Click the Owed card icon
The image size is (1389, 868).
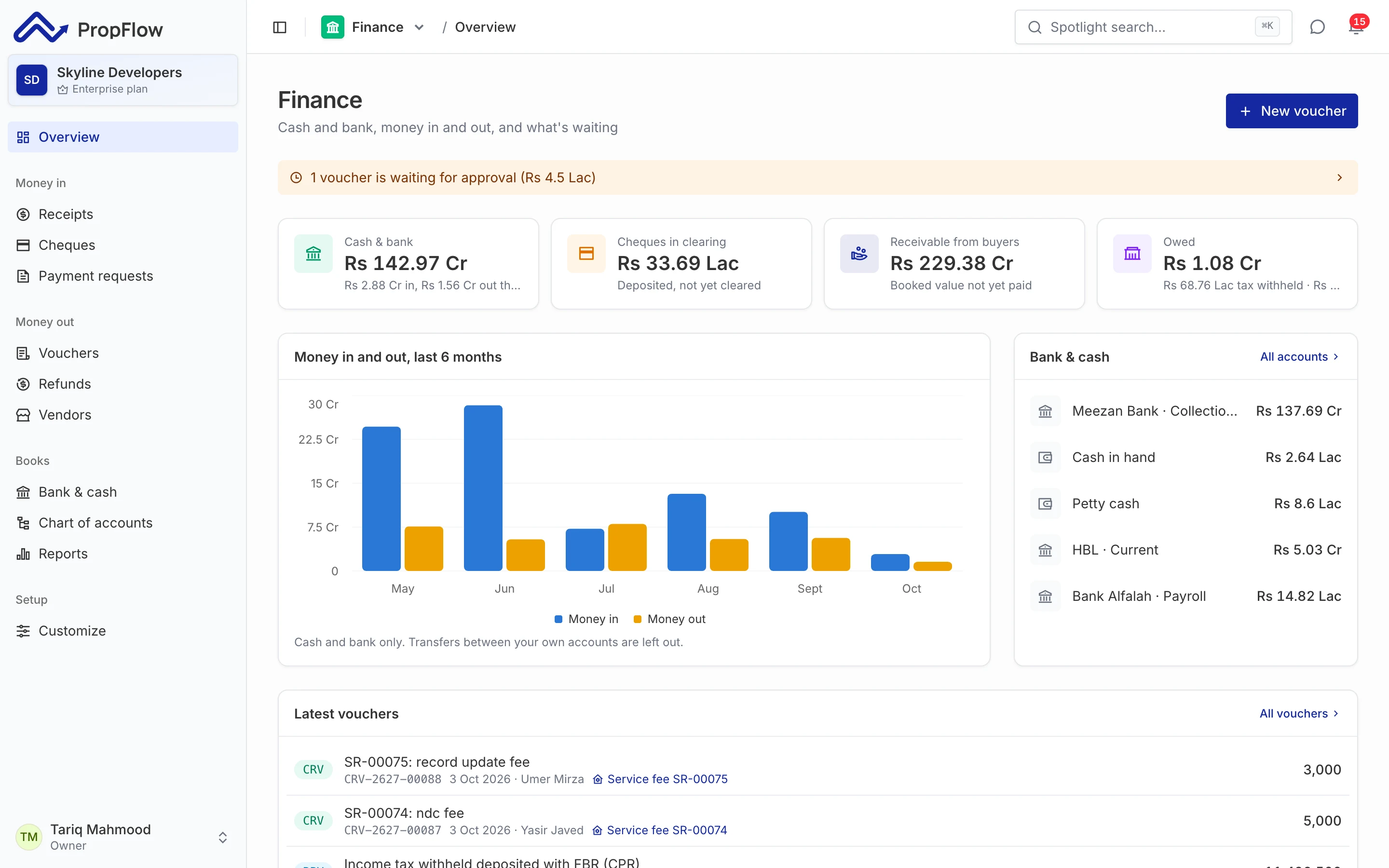point(1132,253)
